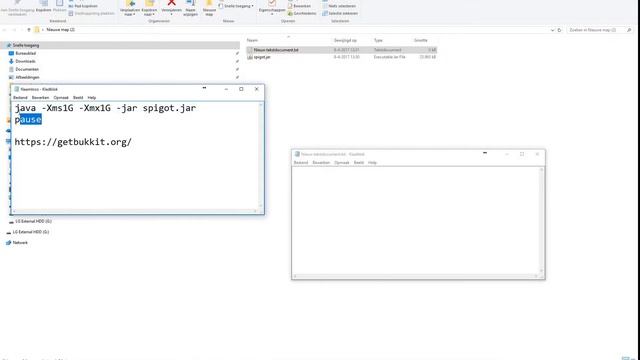This screenshot has height=360, width=640.
Task: Sort files by the Gewijzigd op column header
Action: 345,40
